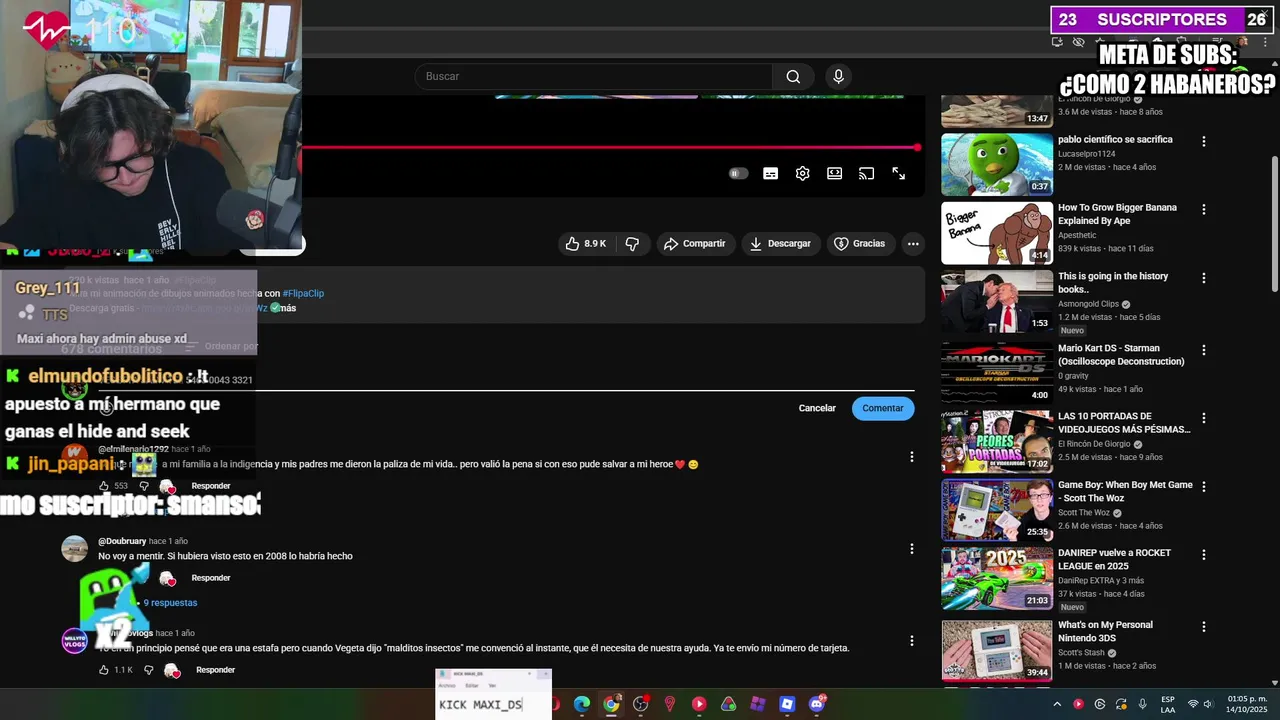Open the #FlipaClip hashtag link
The width and height of the screenshot is (1280, 720).
[303, 293]
